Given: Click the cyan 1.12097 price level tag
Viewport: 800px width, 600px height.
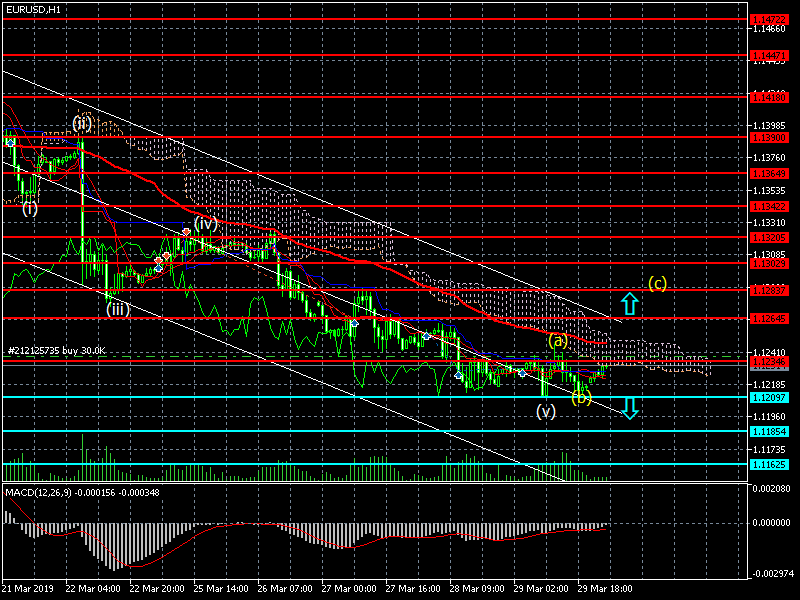Looking at the screenshot, I should pyautogui.click(x=769, y=397).
